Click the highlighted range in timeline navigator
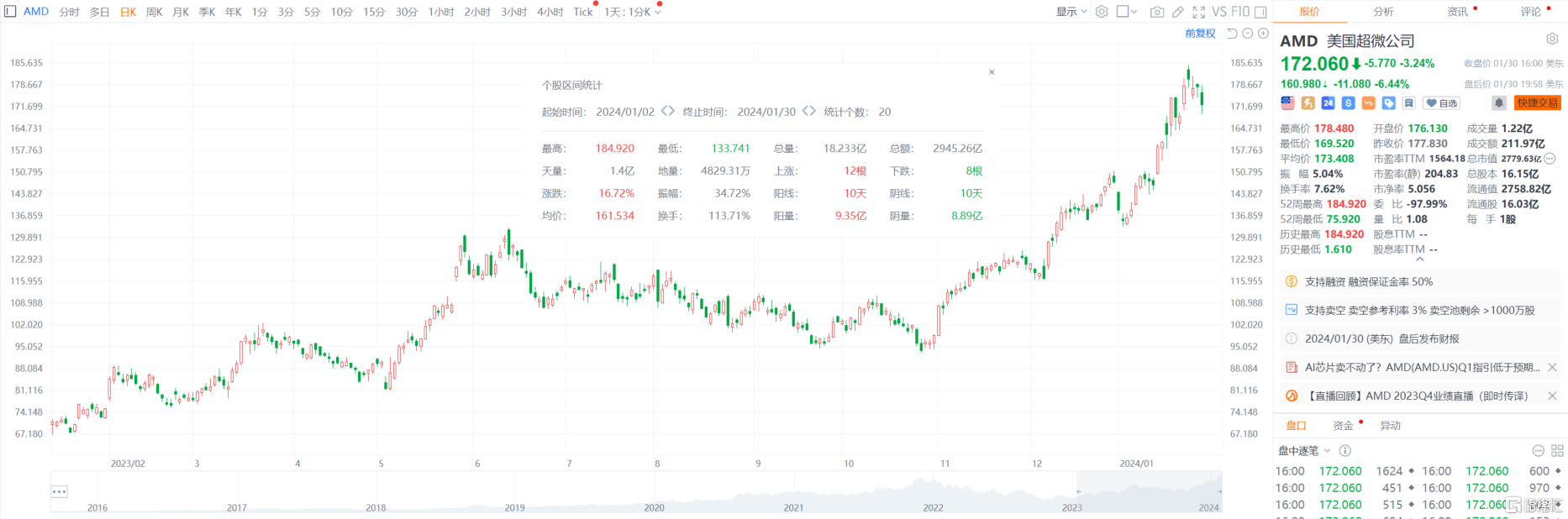Image resolution: width=1568 pixels, height=519 pixels. click(1149, 491)
